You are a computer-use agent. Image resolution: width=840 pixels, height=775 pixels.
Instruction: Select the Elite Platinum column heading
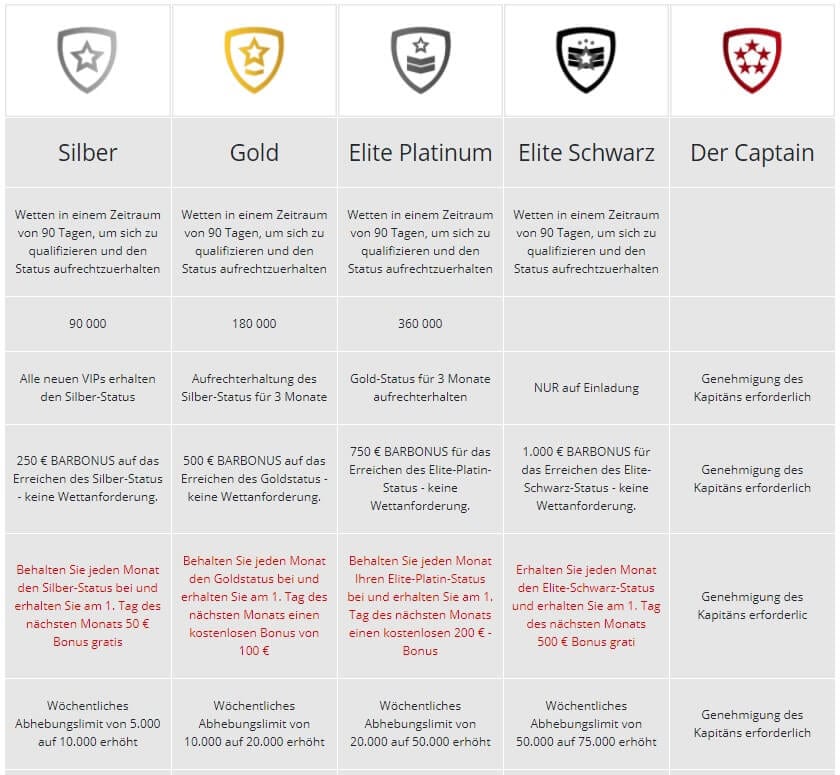pos(420,153)
